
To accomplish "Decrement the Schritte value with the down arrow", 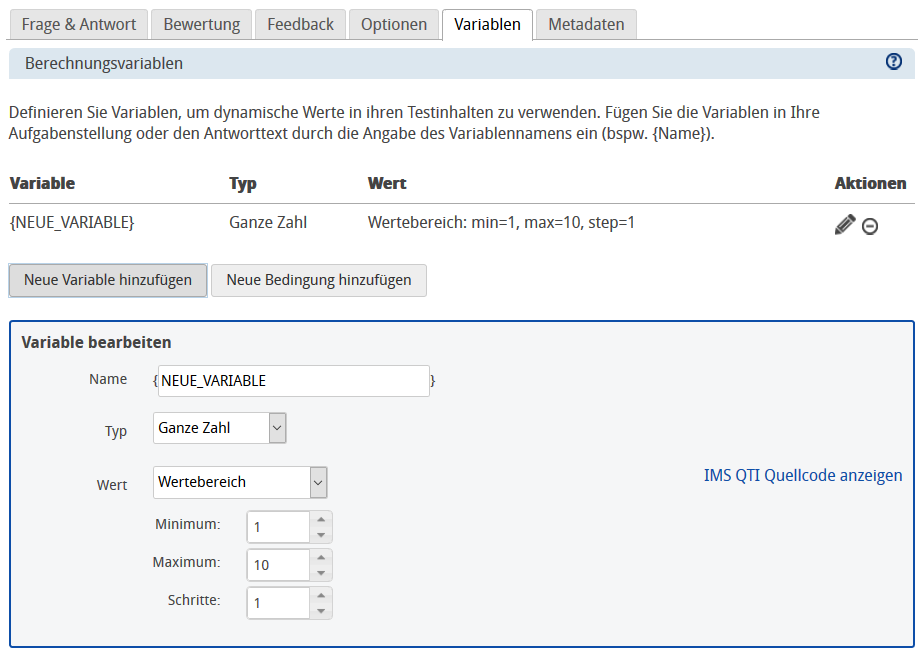I will tap(322, 608).
